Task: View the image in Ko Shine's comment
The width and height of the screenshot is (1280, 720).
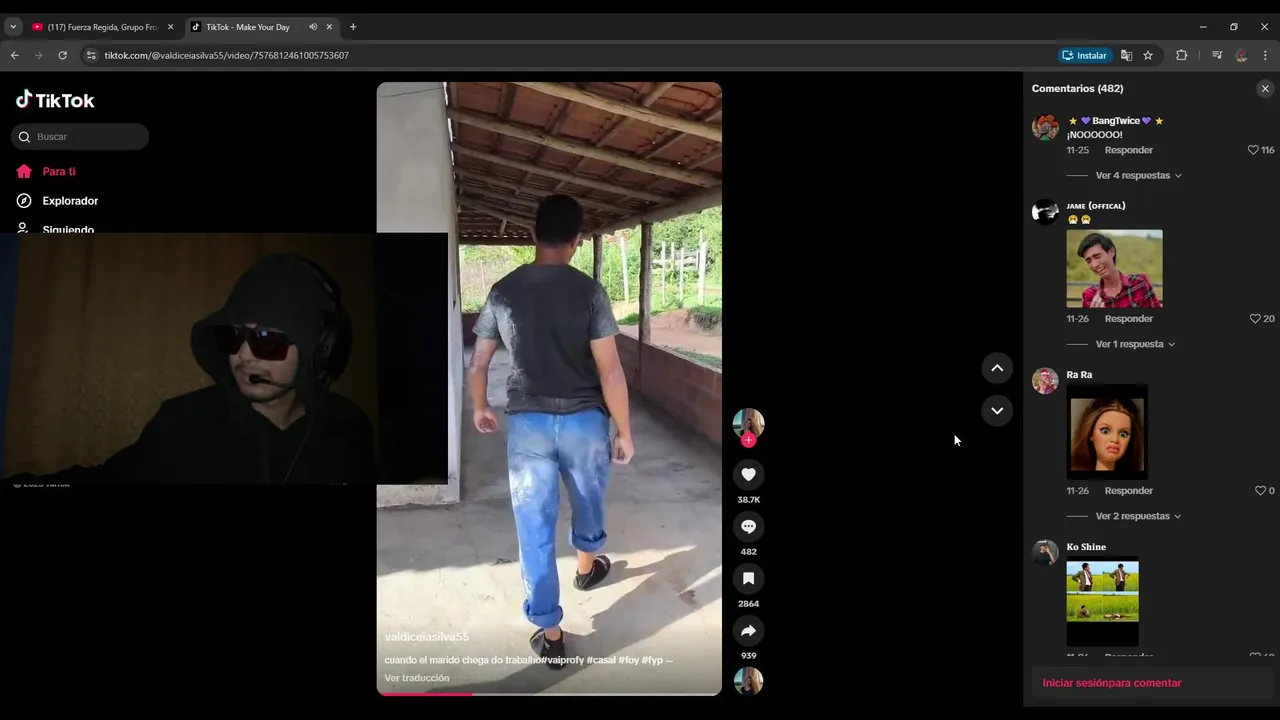Action: click(1102, 601)
